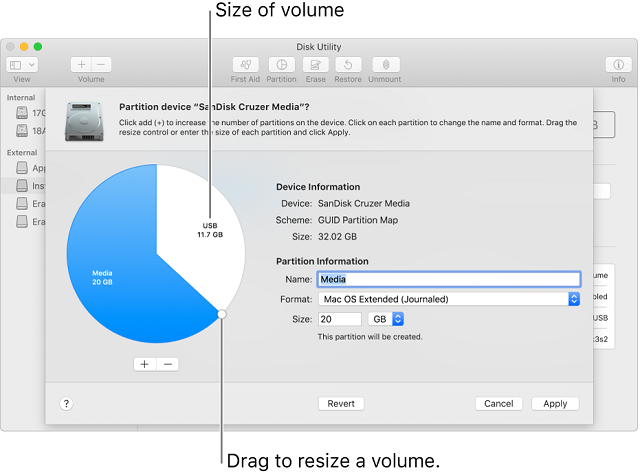Click the Size value 32.02 GB

point(338,237)
